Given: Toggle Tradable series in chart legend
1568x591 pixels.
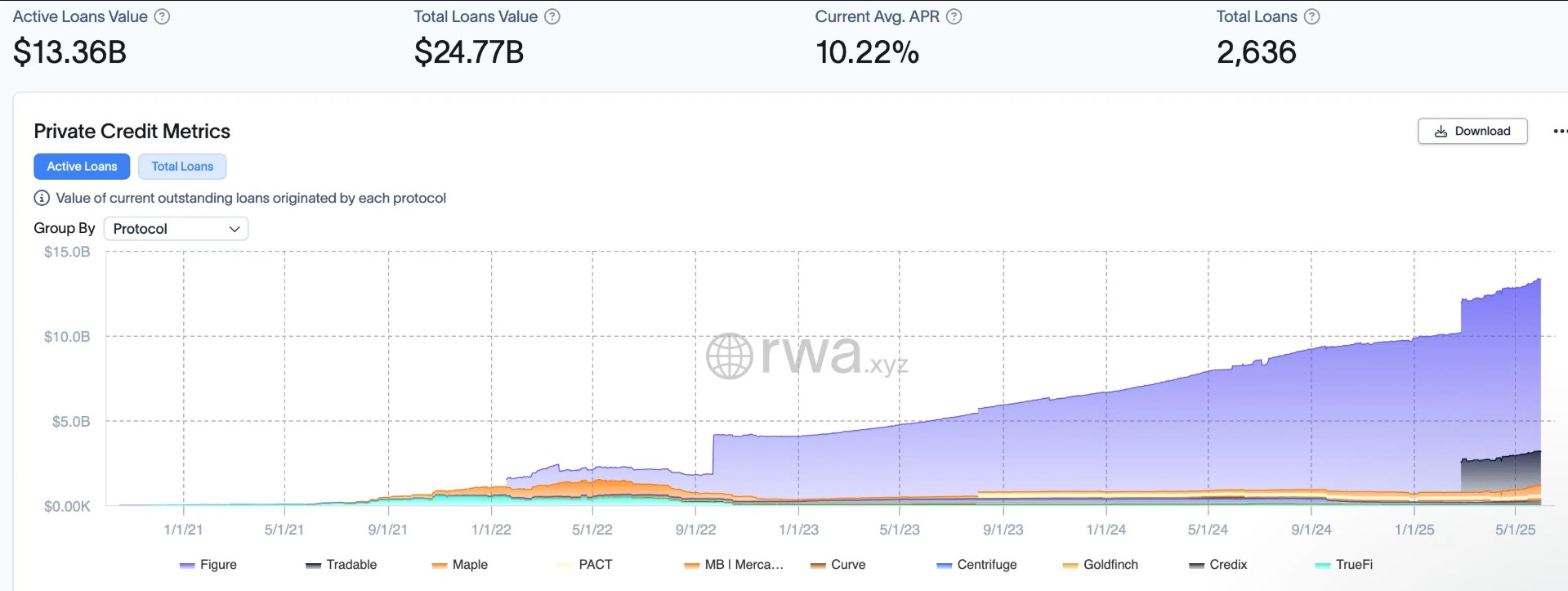Looking at the screenshot, I should (341, 565).
